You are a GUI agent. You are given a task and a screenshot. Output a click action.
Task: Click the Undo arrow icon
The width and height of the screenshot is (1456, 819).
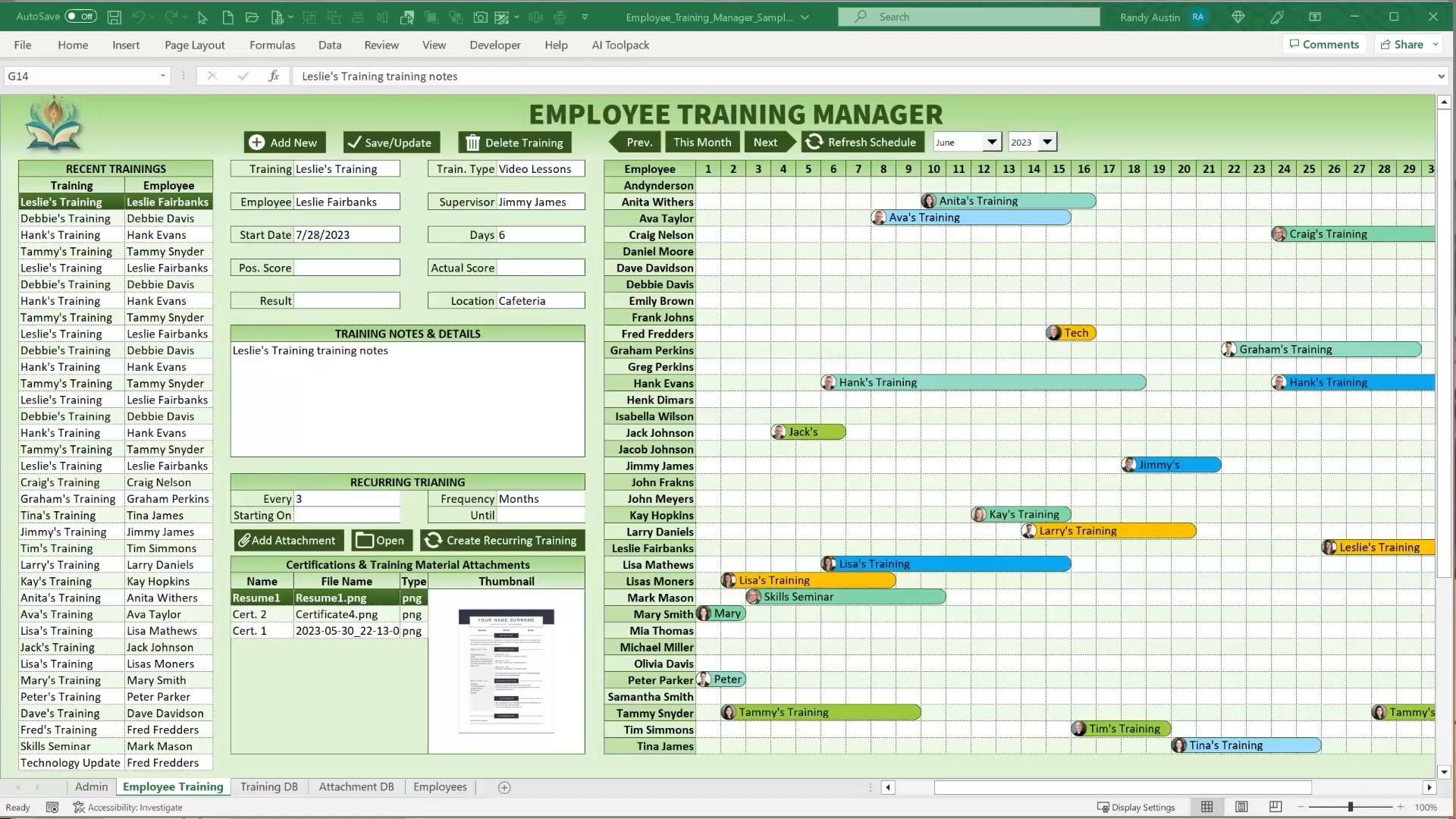tap(138, 17)
